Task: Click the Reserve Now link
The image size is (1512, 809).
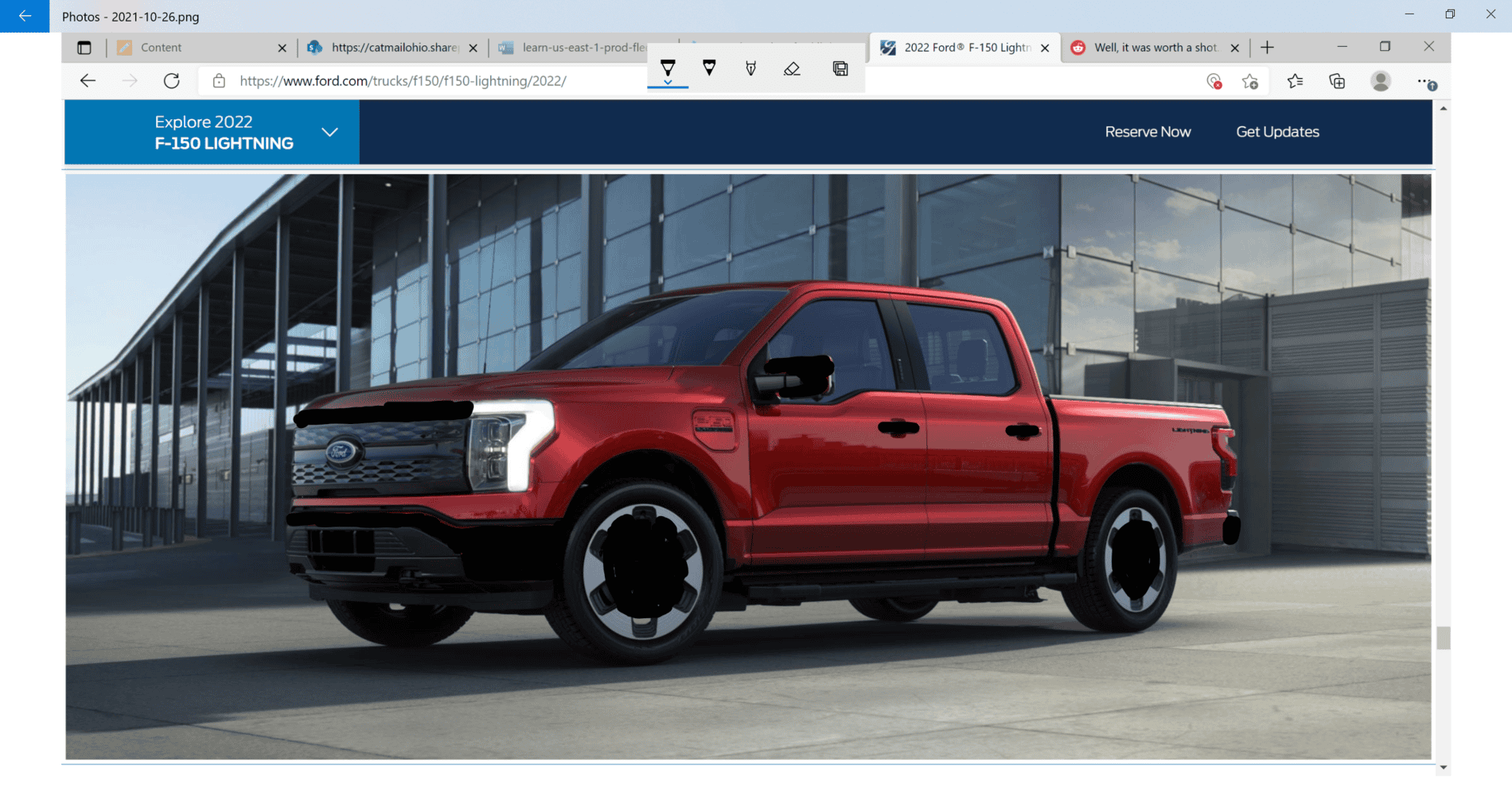Action: 1148,132
